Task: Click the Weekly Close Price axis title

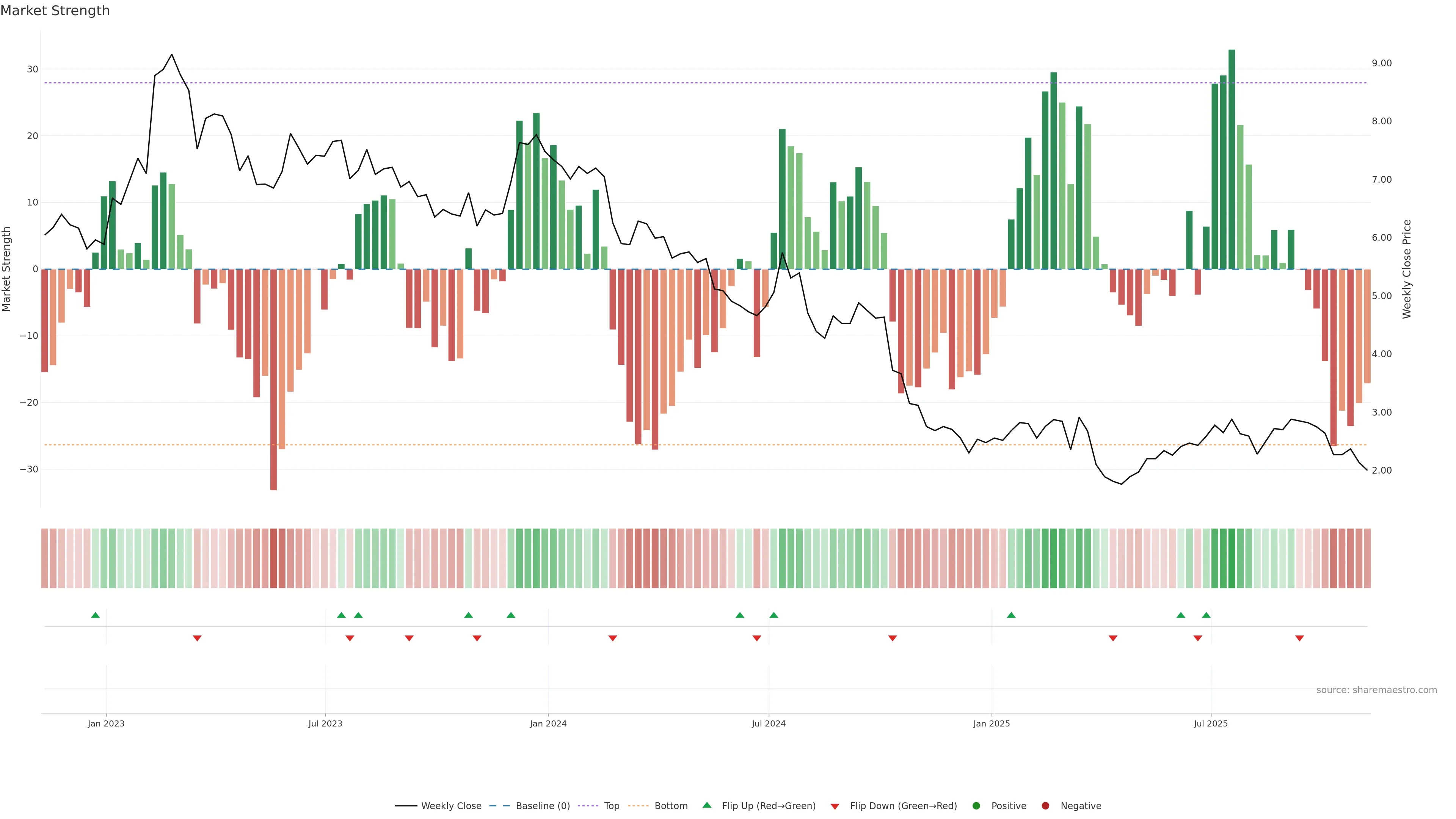Action: (x=1407, y=269)
